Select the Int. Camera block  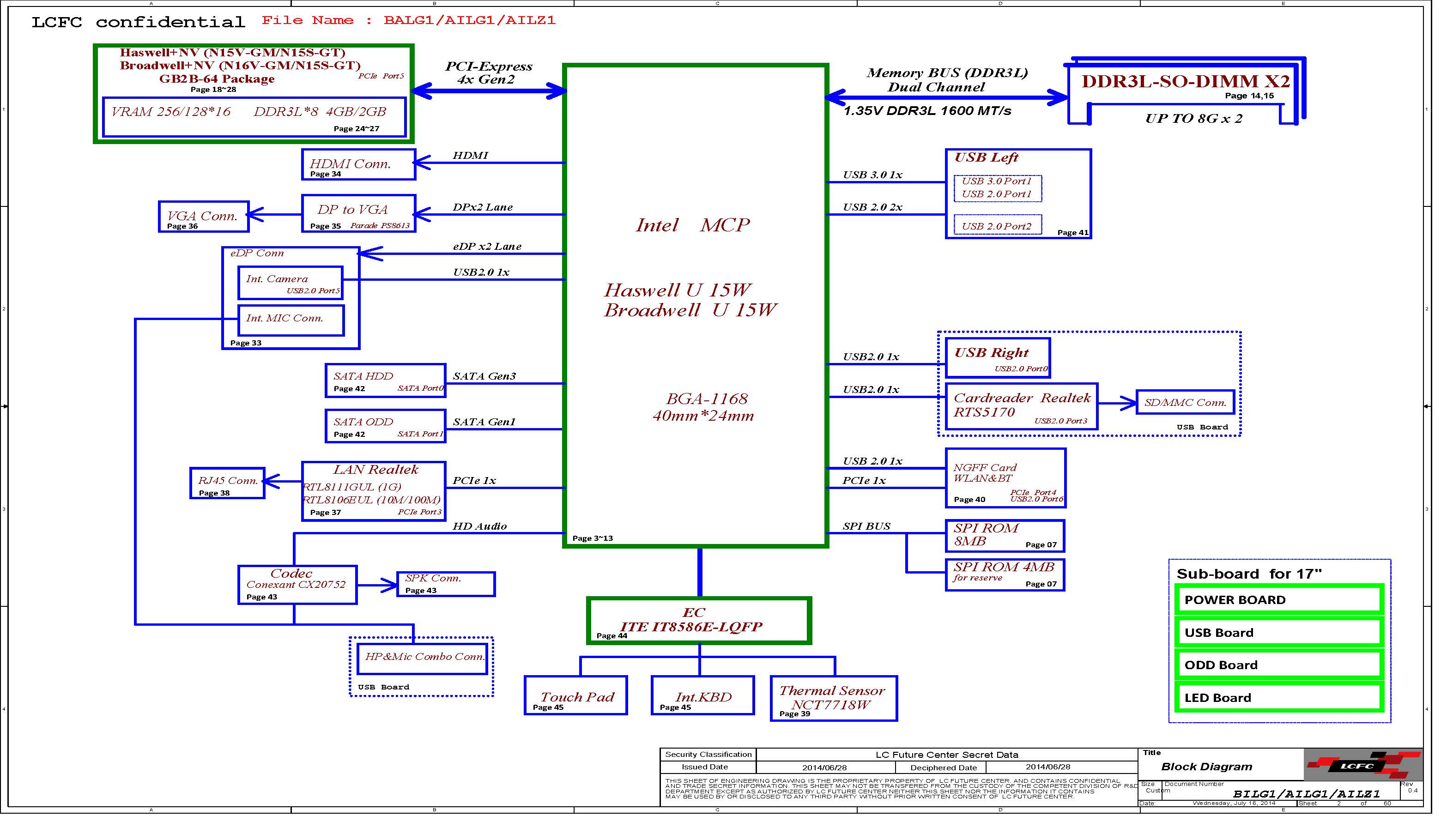[291, 283]
